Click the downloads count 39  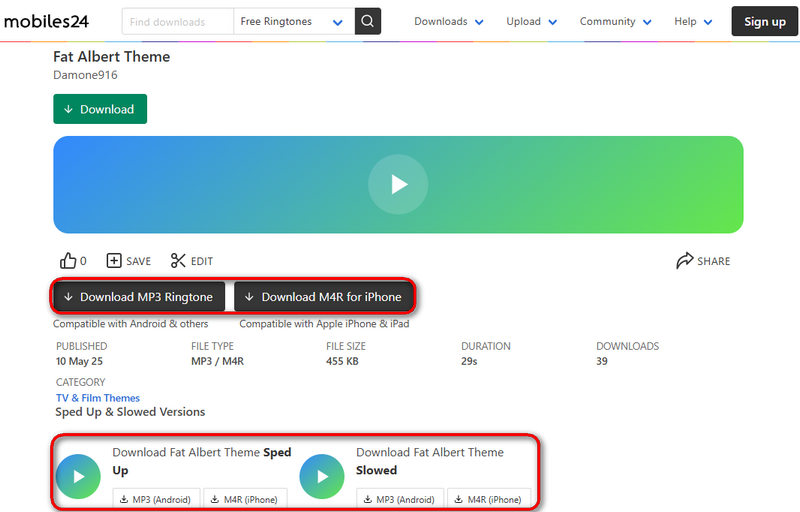coord(602,361)
